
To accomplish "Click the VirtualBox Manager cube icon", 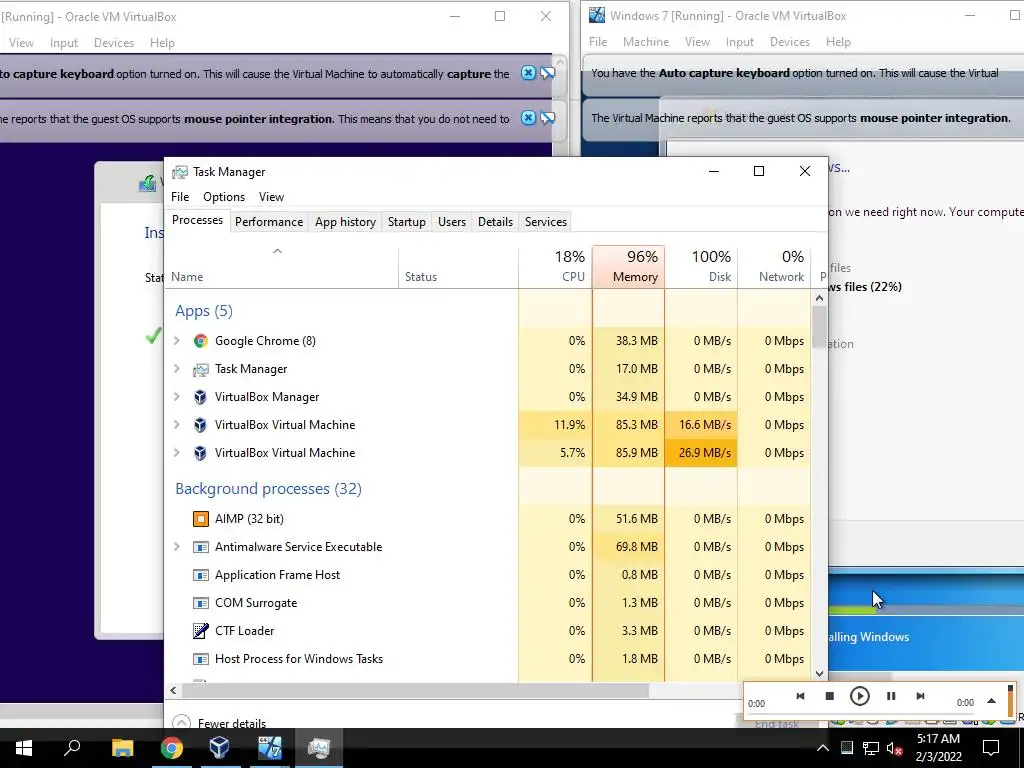I will (200, 397).
